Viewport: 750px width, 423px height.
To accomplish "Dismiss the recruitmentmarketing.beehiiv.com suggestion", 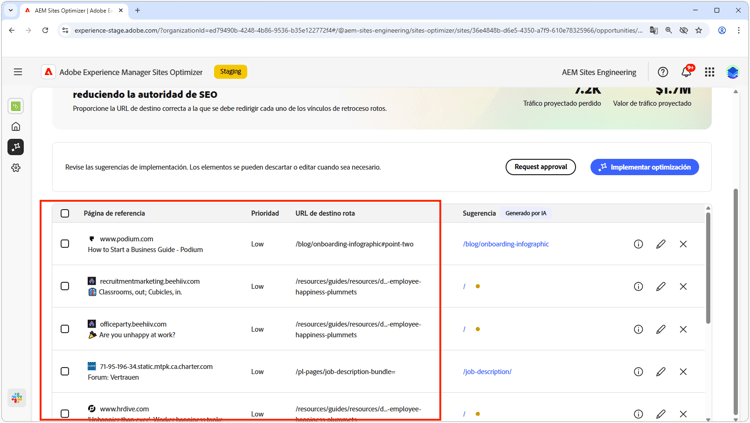I will point(683,287).
